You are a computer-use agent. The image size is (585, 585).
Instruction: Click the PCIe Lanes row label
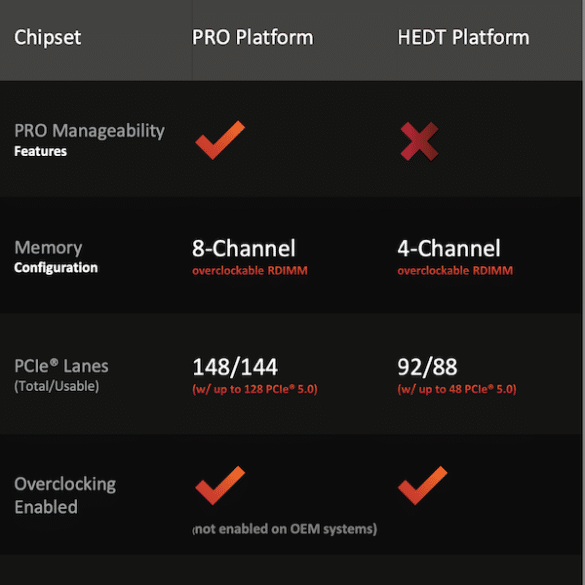tap(61, 366)
